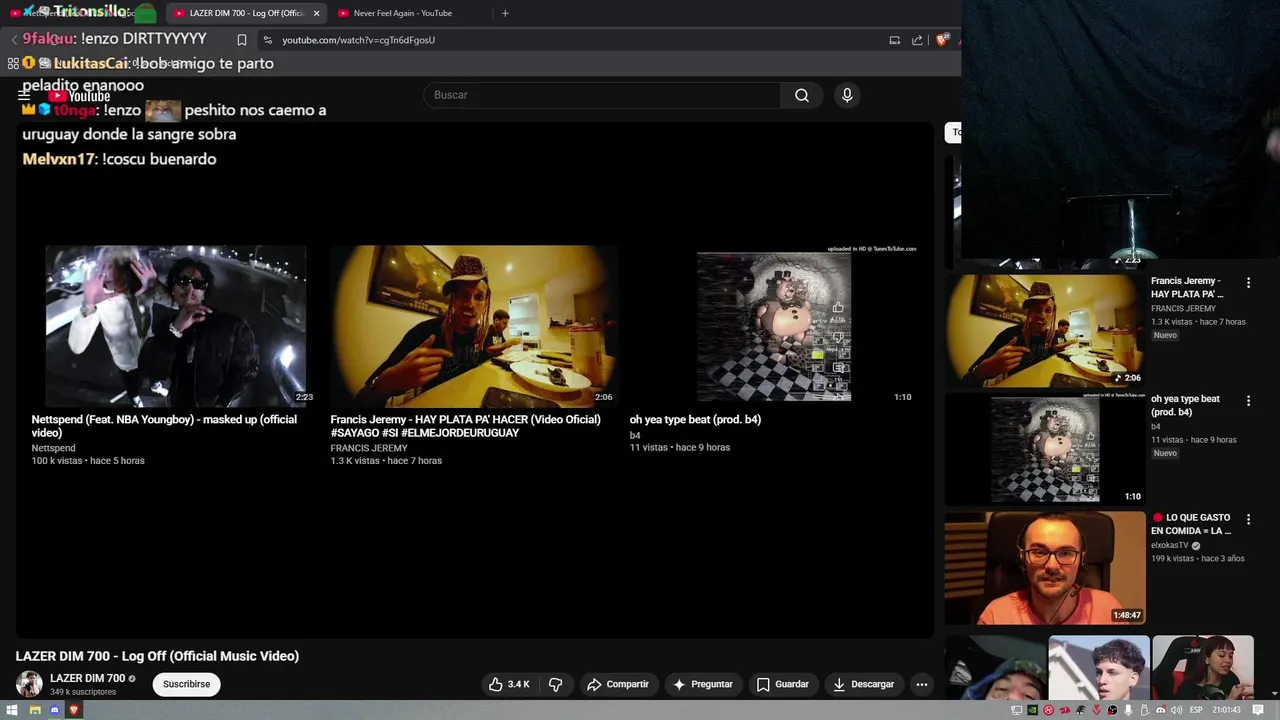Click elxokasTV channel name in sidebar
This screenshot has width=1280, height=720.
1170,546
